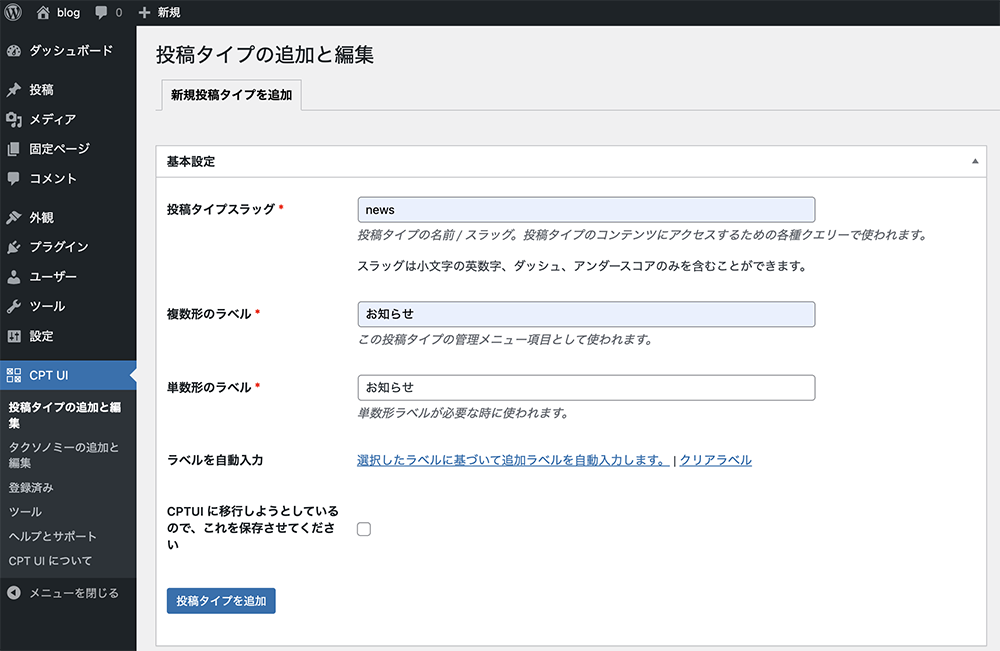Open the 新規 menu in admin bar
Viewport: 1000px width, 651px height.
coord(161,13)
